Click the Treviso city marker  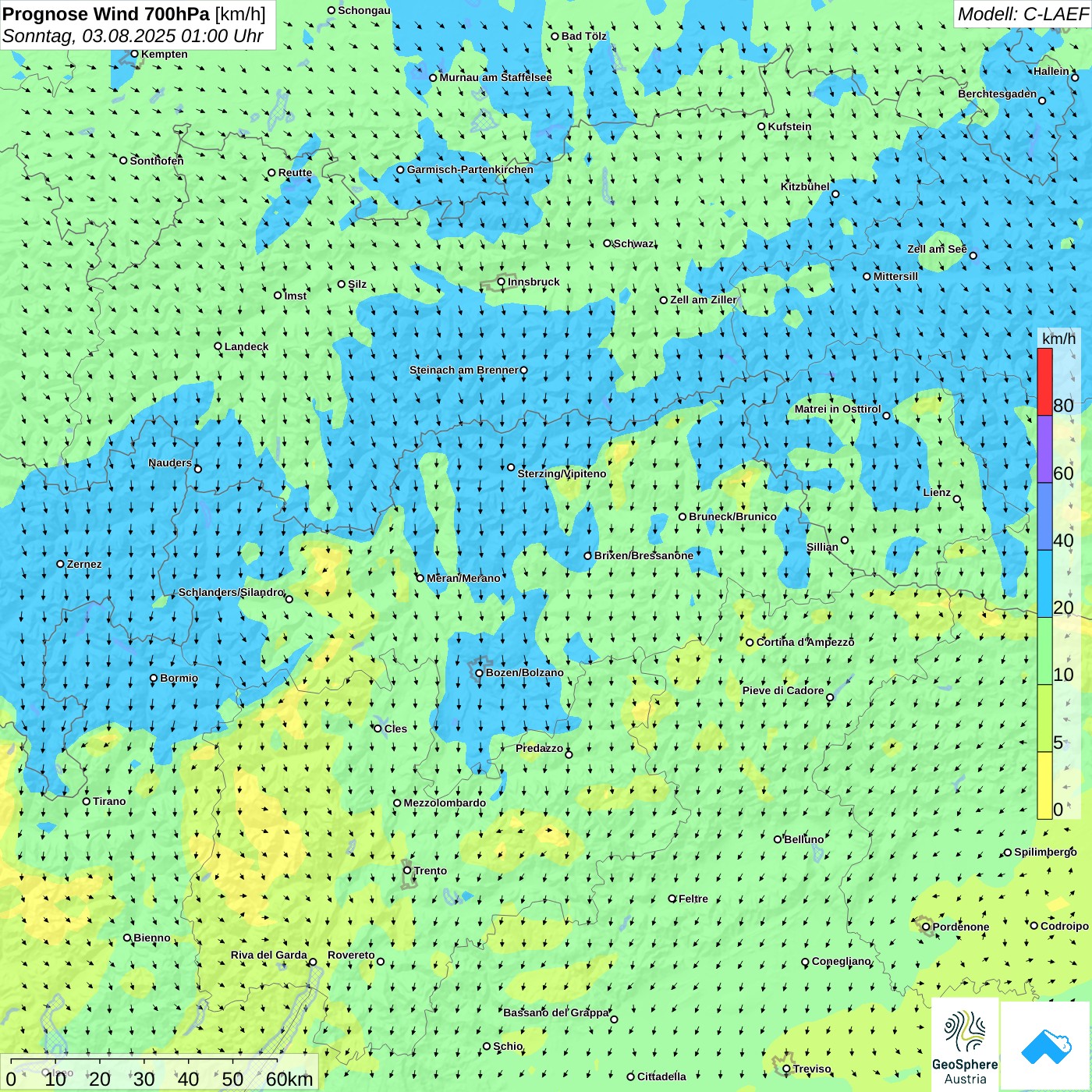tap(786, 1069)
